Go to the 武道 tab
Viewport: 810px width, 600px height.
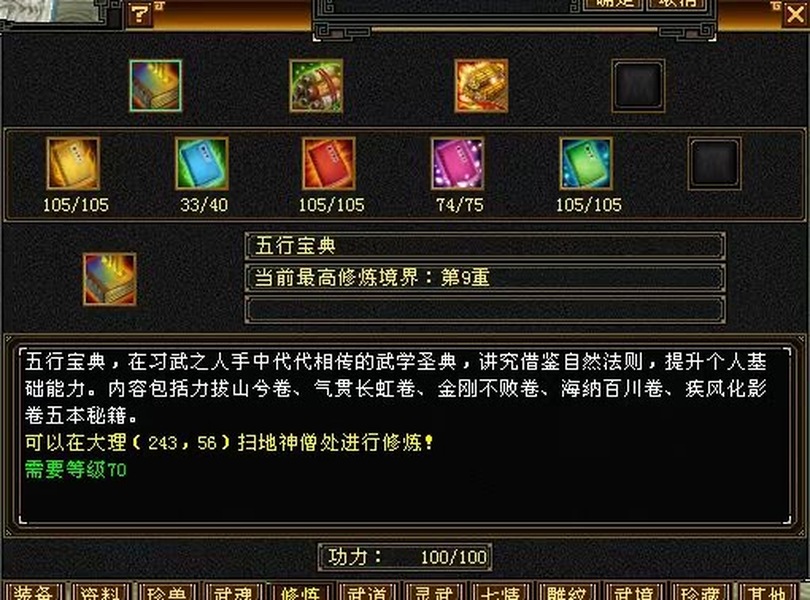click(x=367, y=592)
